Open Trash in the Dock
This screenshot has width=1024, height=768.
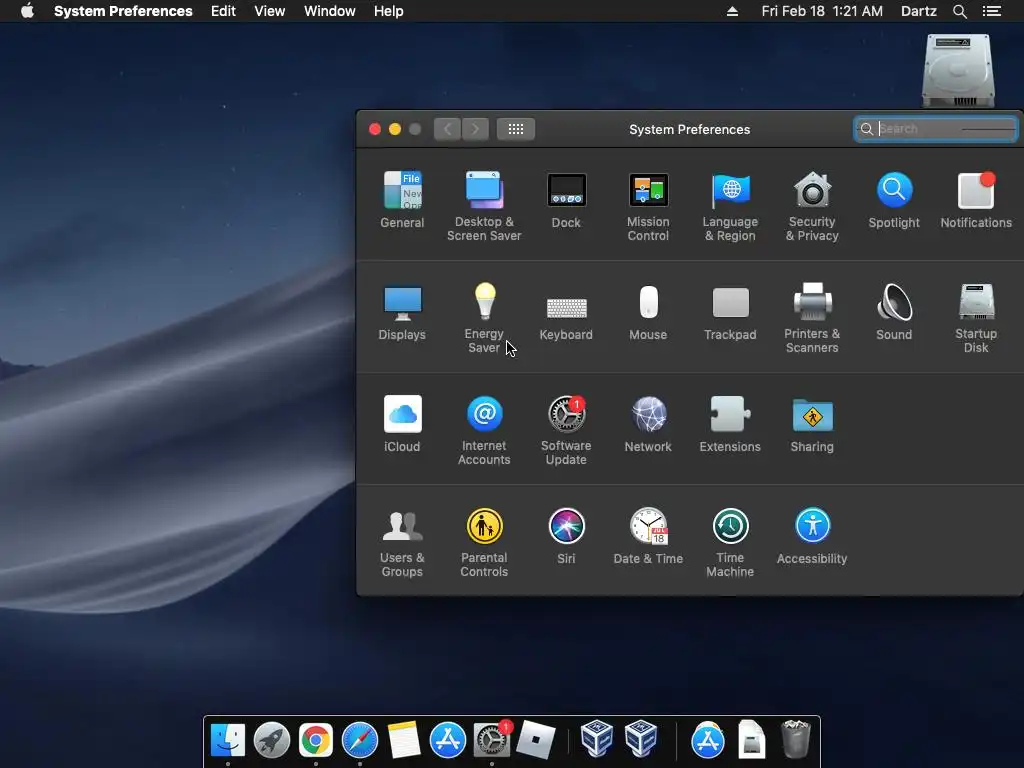(x=795, y=739)
